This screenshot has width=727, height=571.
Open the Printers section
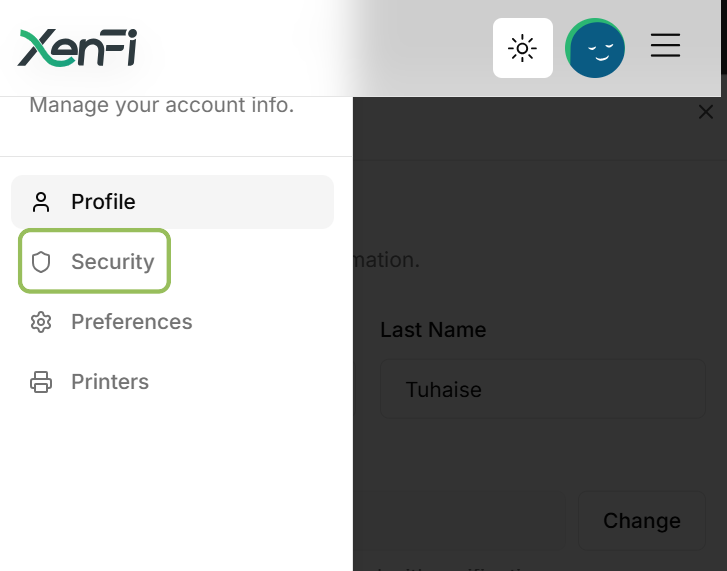90,382
